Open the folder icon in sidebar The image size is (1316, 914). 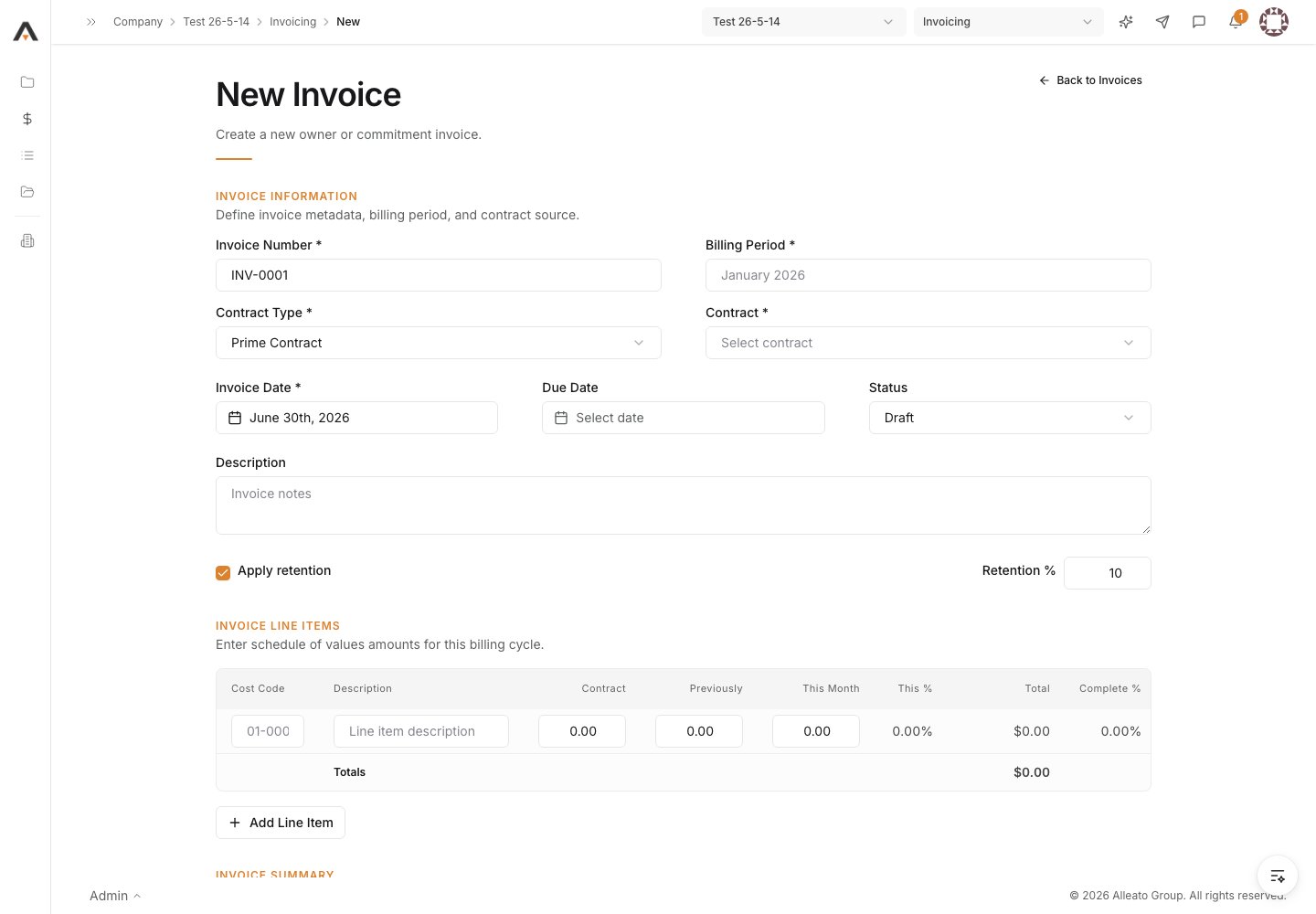[x=27, y=82]
